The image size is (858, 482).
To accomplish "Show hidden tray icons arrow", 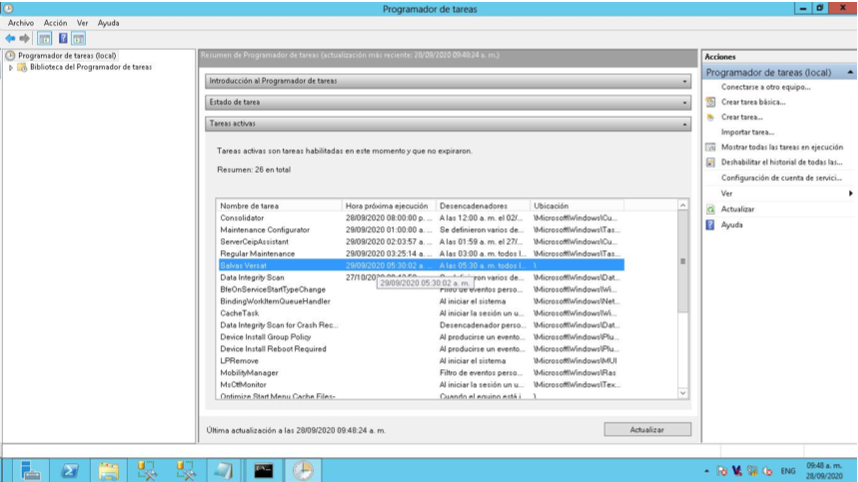I will point(706,471).
